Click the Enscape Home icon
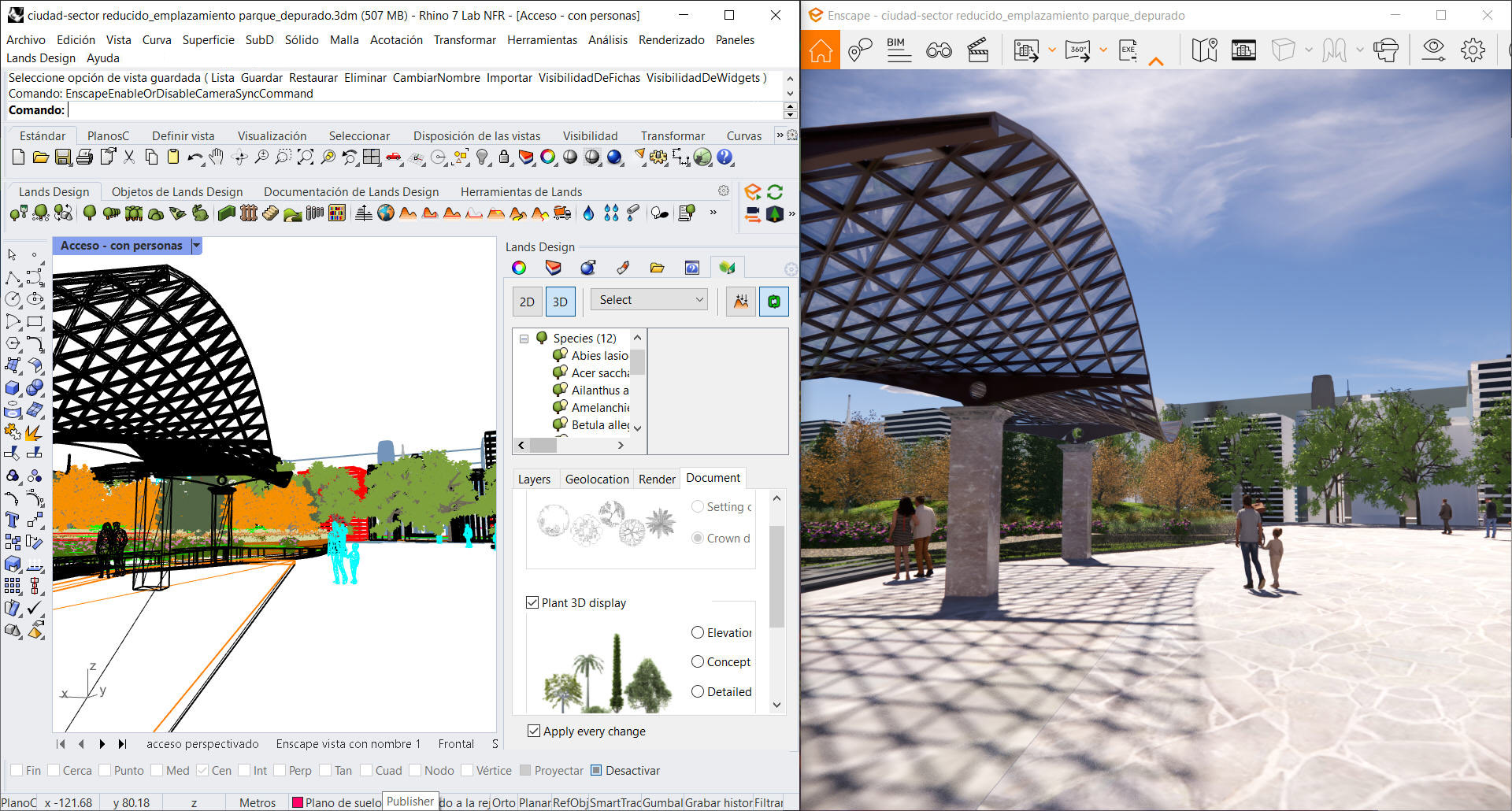 [821, 50]
